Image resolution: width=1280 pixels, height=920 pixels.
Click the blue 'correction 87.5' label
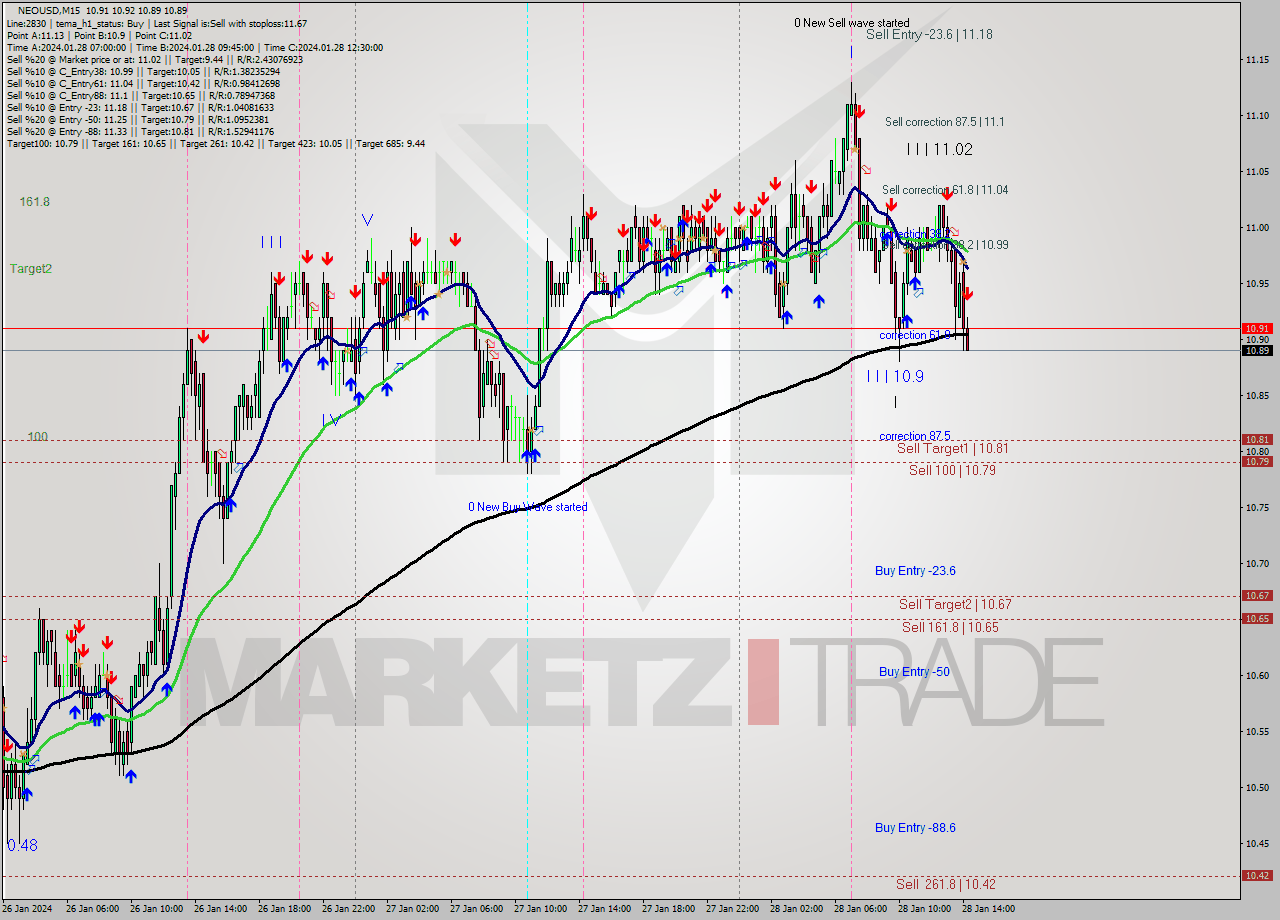coord(915,436)
